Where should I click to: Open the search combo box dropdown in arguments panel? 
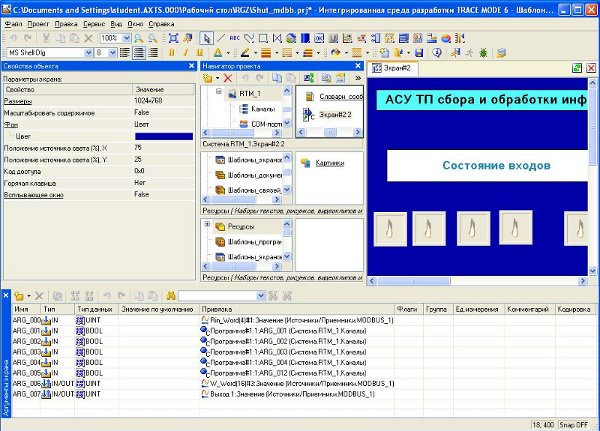pos(261,296)
